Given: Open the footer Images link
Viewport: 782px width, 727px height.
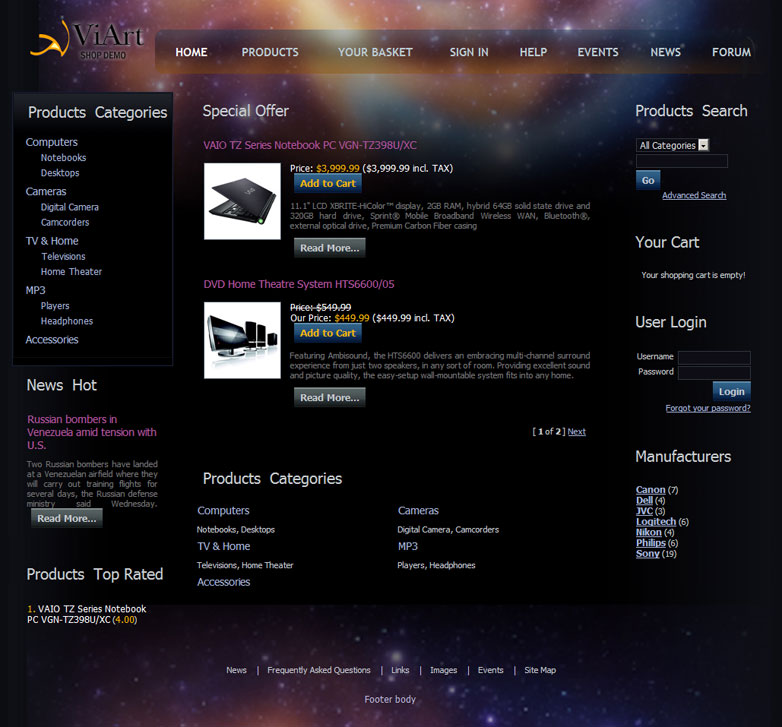Looking at the screenshot, I should click(x=443, y=670).
